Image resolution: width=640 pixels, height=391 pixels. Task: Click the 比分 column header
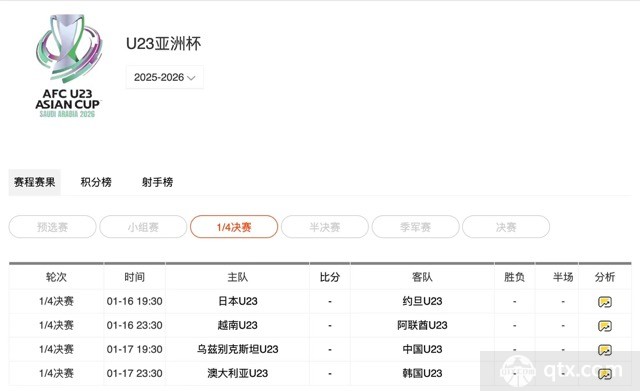tap(330, 277)
